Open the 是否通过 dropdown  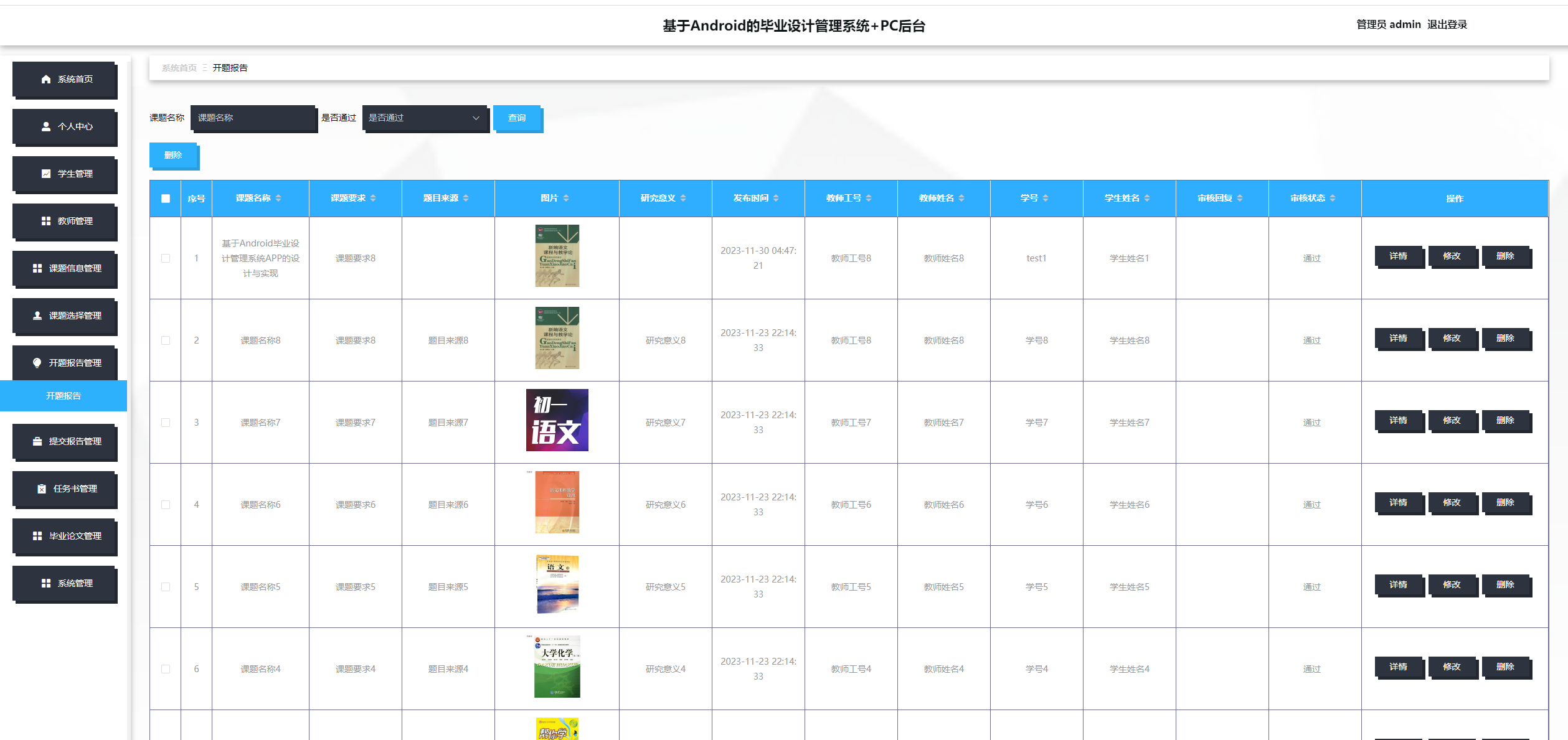(x=425, y=118)
